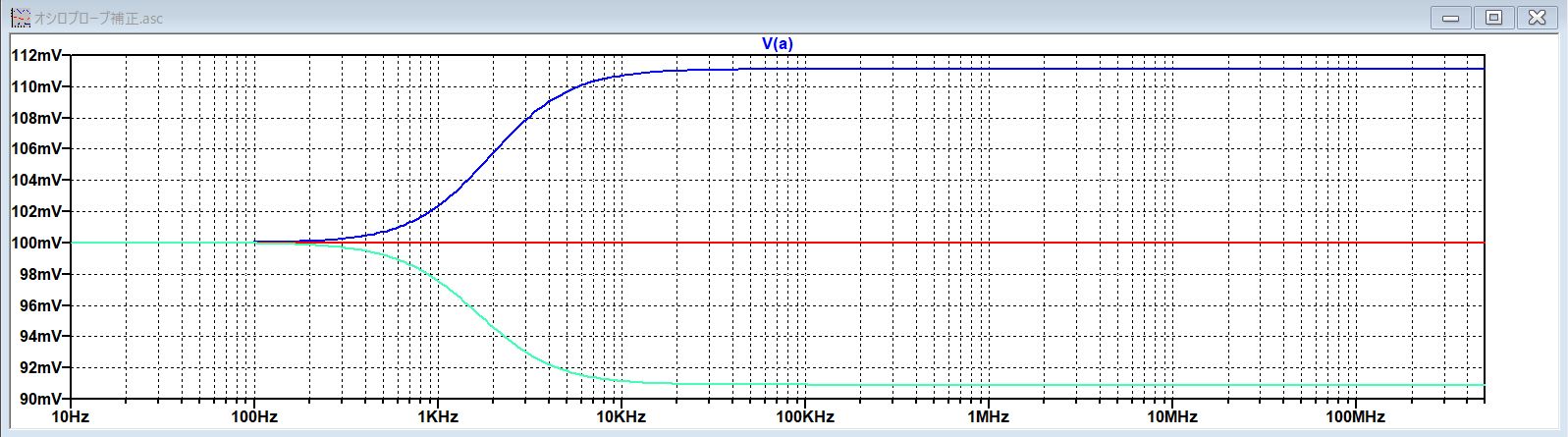
Task: Click the 94mV axis label
Action: [39, 336]
